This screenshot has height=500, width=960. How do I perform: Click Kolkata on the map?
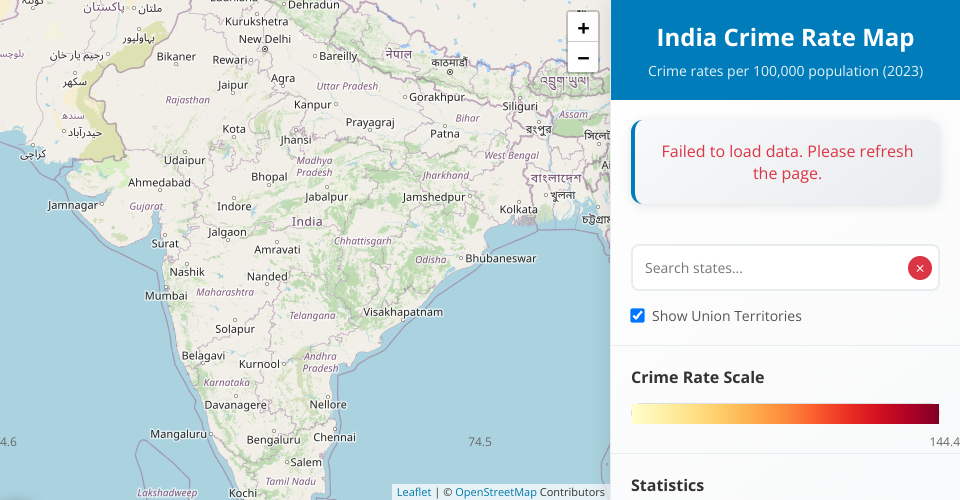tap(518, 209)
